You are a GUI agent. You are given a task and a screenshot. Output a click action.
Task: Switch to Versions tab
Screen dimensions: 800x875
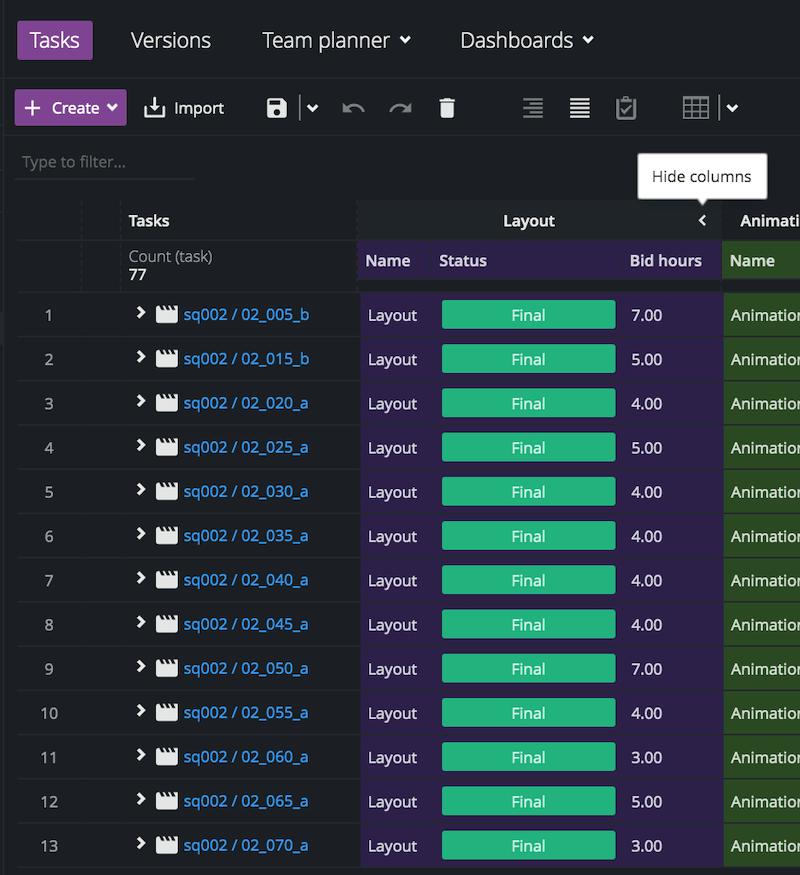(171, 40)
